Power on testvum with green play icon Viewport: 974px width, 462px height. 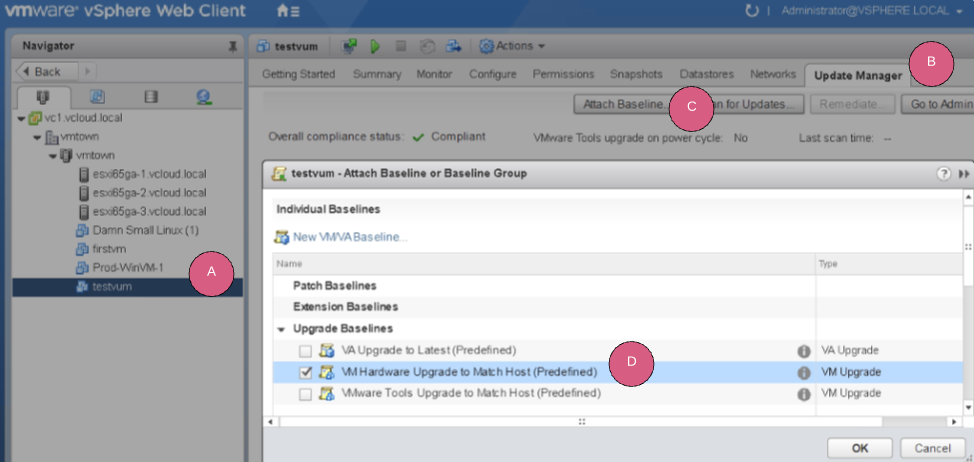tap(375, 46)
